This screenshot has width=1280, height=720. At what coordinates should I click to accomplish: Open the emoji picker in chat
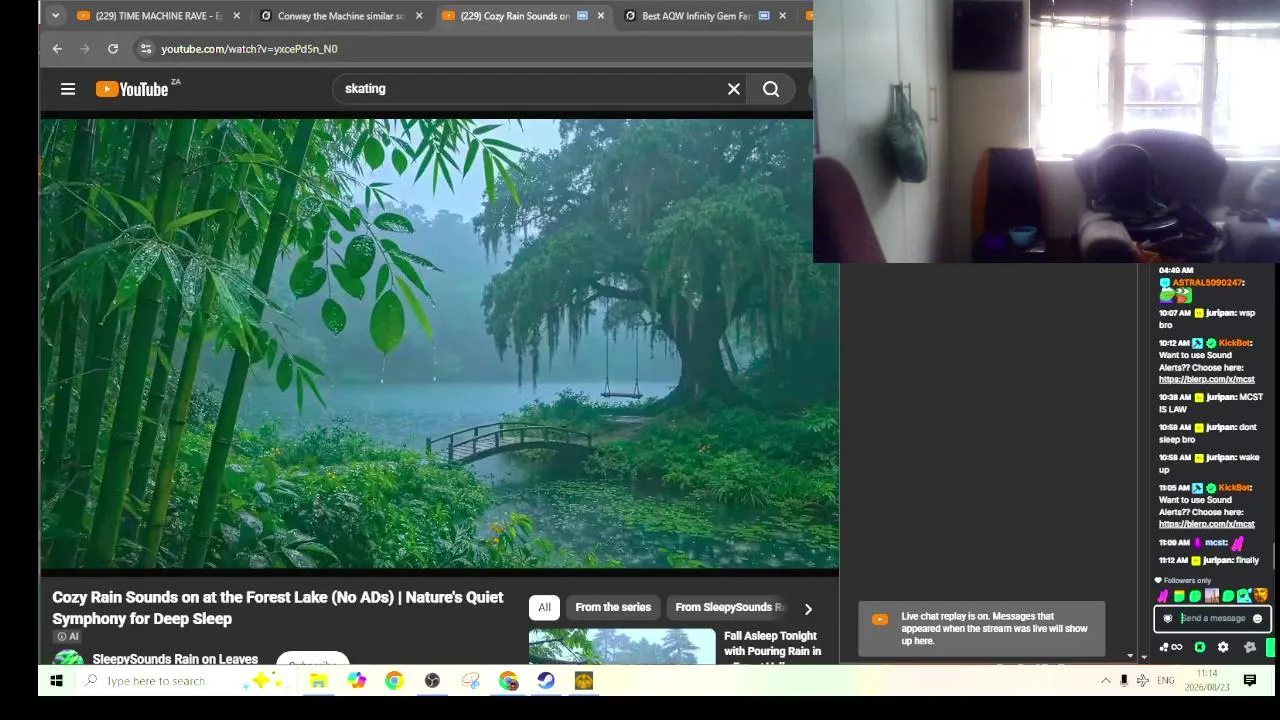[x=1257, y=619]
